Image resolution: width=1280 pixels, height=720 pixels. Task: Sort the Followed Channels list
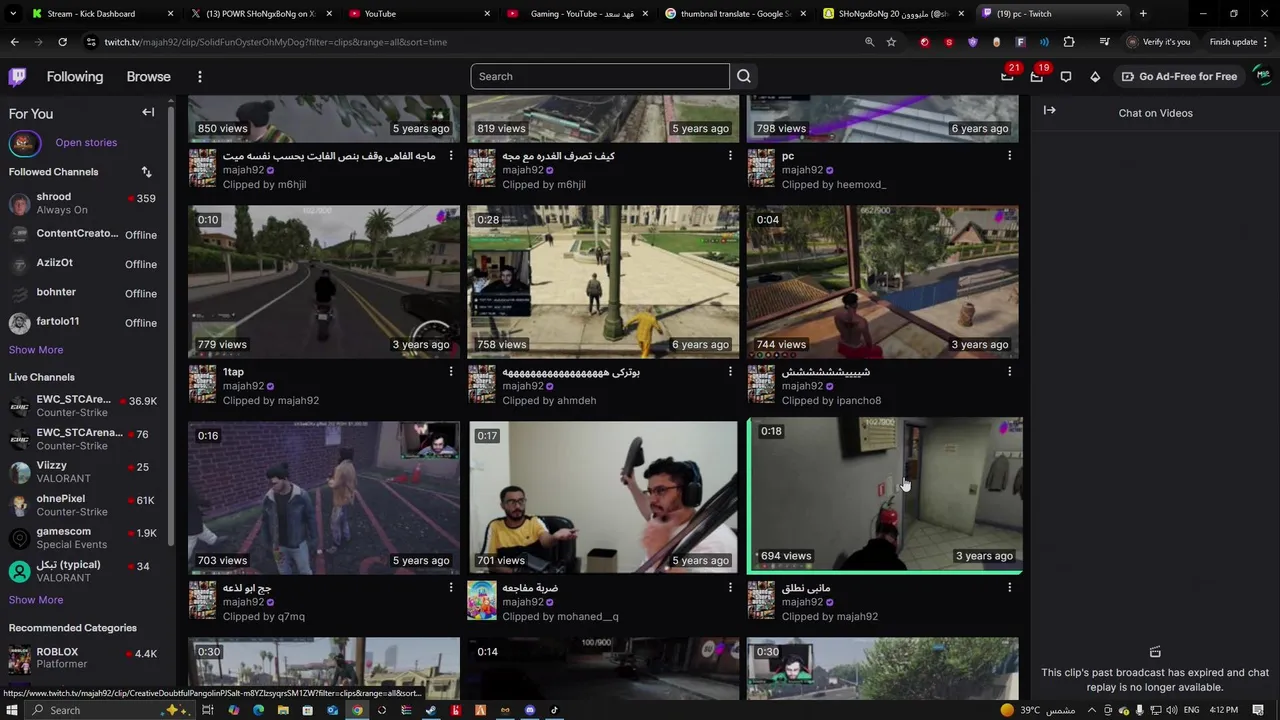146,172
